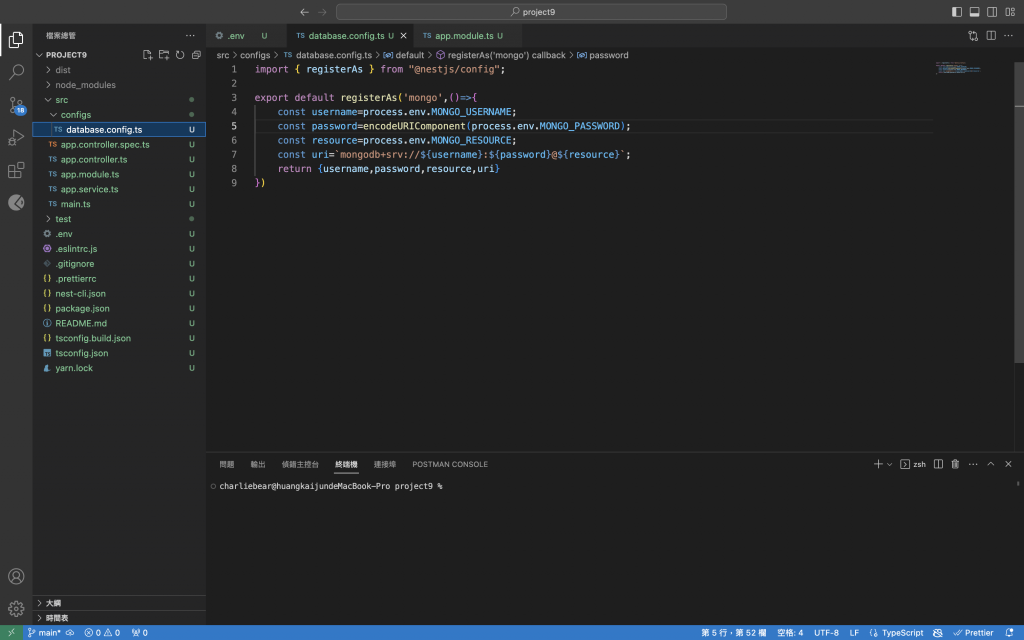
Task: Split the editor to the right
Action: pos(991,36)
